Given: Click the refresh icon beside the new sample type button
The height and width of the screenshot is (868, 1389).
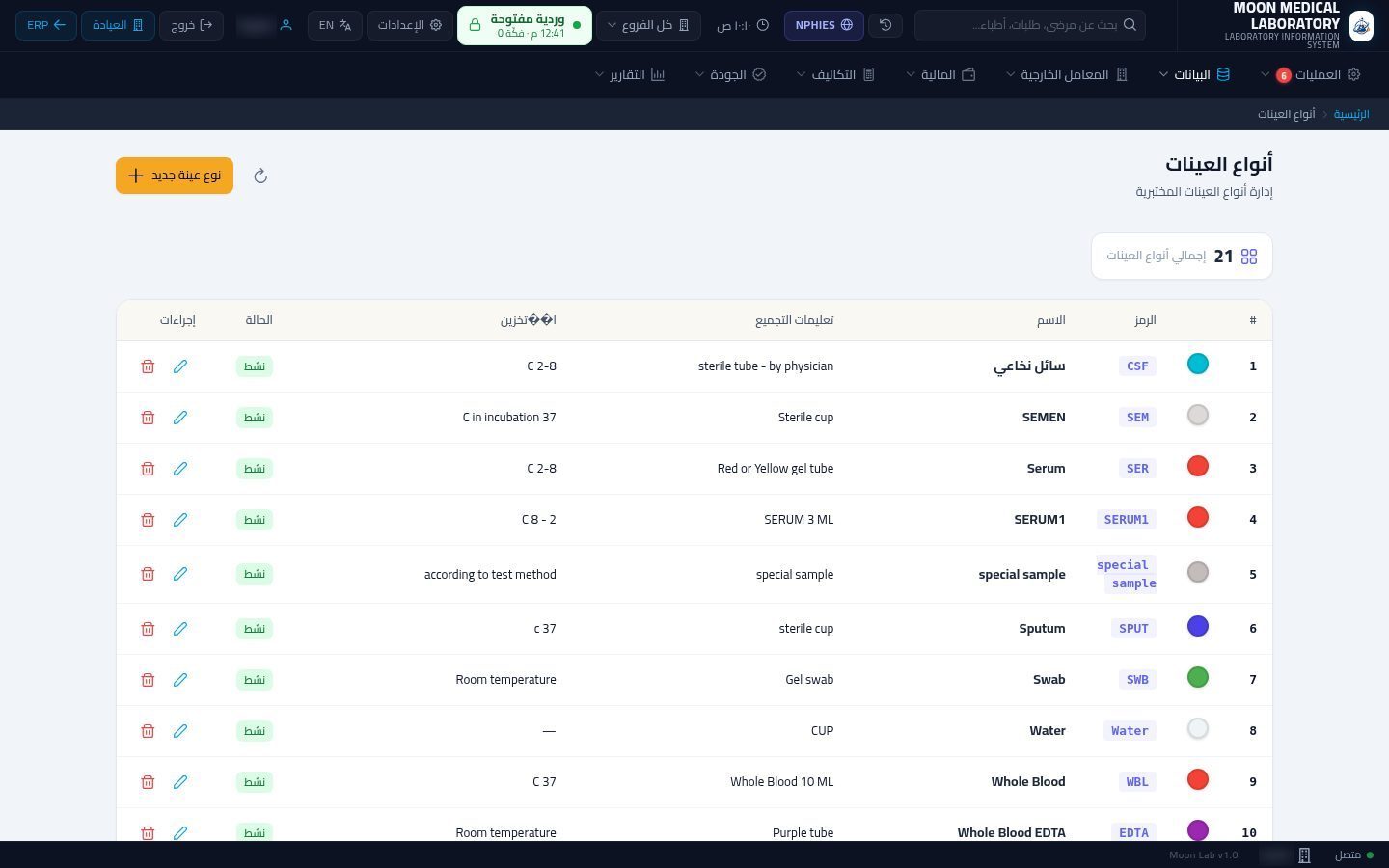Looking at the screenshot, I should click(x=260, y=176).
